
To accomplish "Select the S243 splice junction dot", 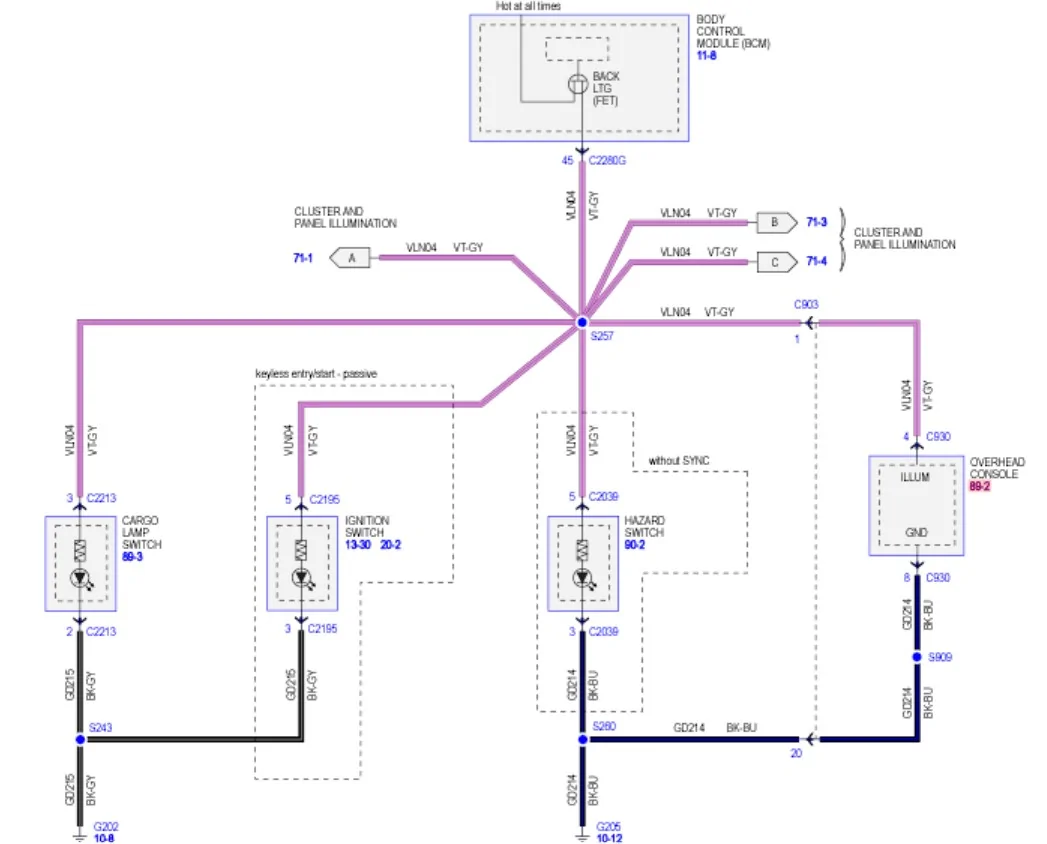I will coord(80,739).
